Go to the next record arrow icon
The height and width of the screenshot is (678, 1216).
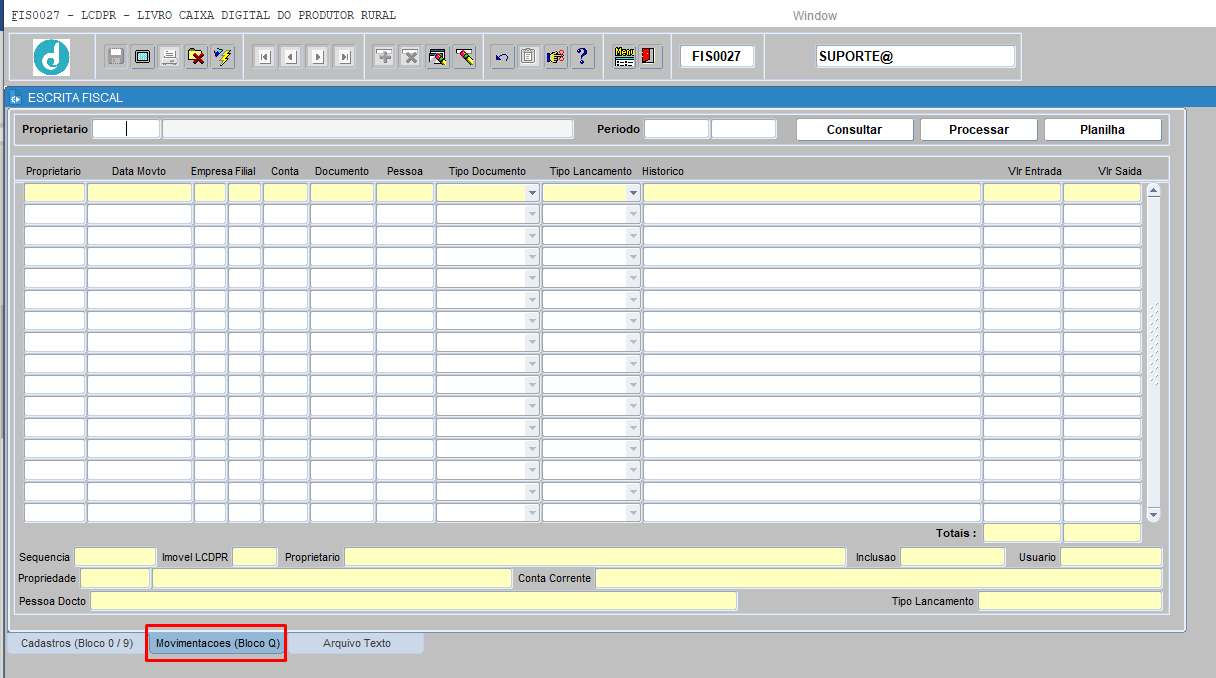coord(318,57)
